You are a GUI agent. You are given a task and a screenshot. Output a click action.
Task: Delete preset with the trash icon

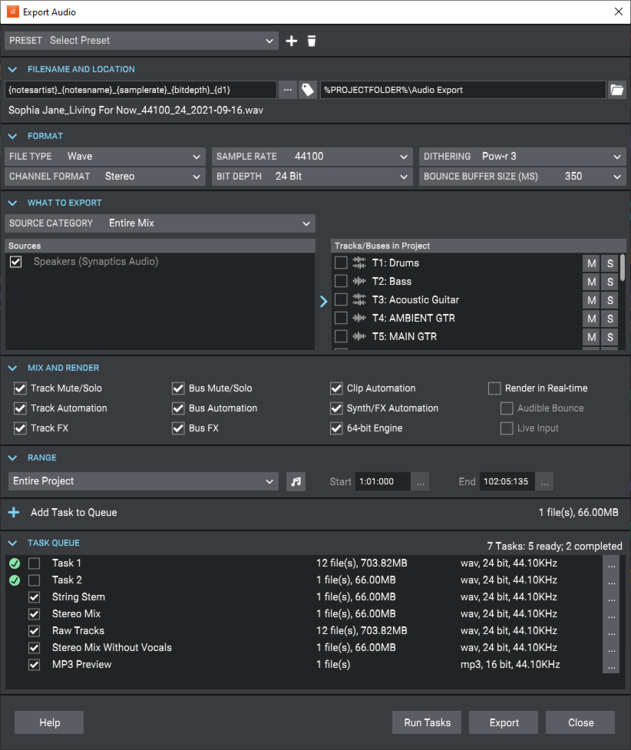(311, 41)
